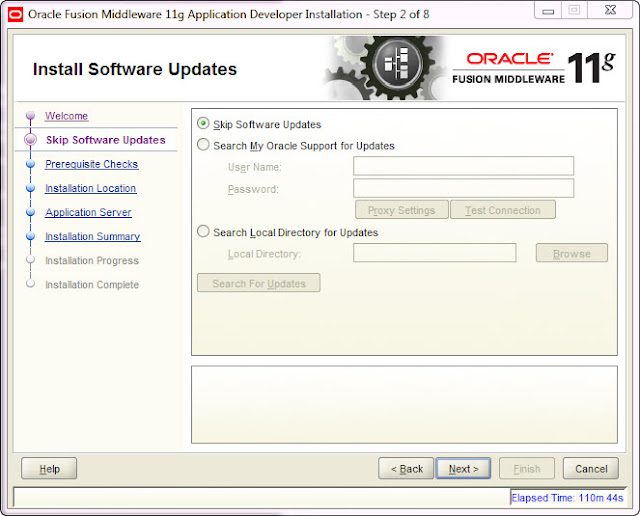This screenshot has height=516, width=640.
Task: Click the User Name input field
Action: point(463,166)
